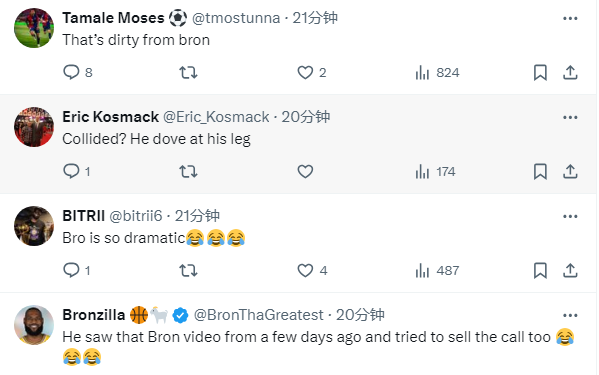Open more options for Bronzilla's tweet
The width and height of the screenshot is (599, 375).
coord(570,315)
